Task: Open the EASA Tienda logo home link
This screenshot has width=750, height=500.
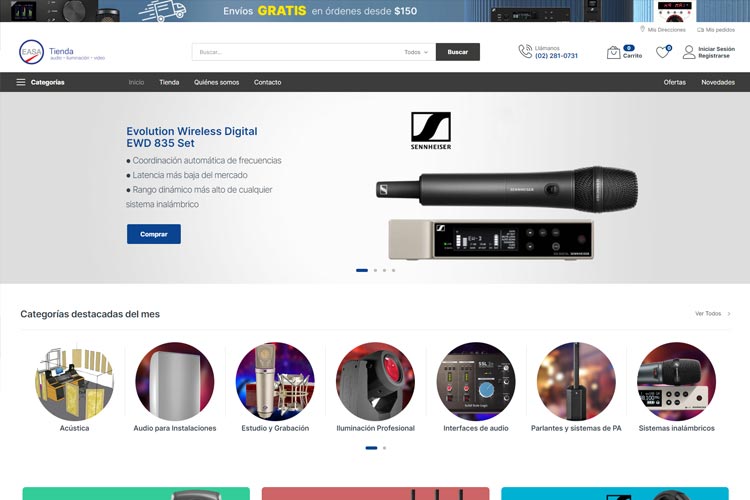Action: point(62,52)
